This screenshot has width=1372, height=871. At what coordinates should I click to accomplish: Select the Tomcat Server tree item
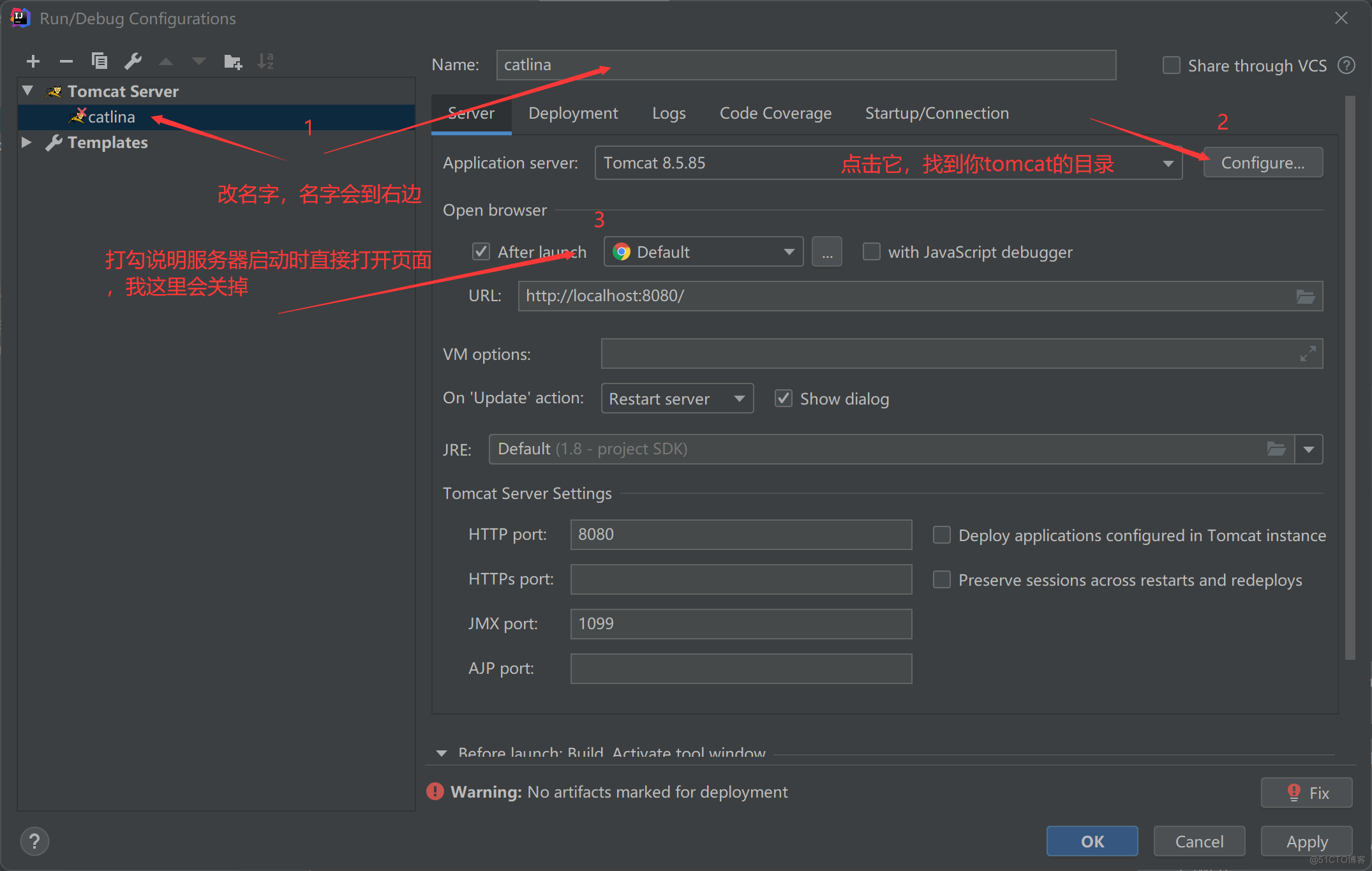tap(123, 91)
